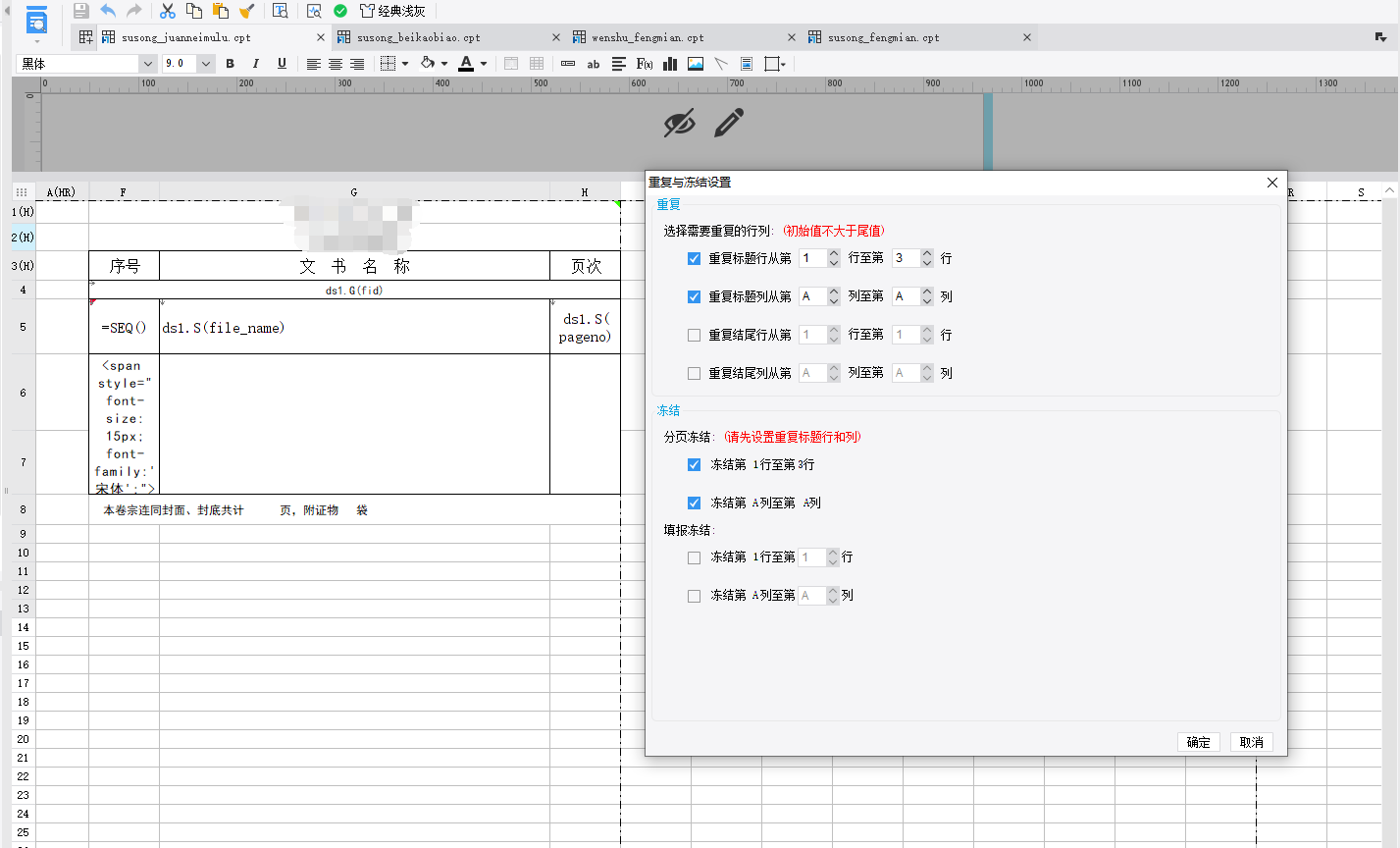1400x848 pixels.
Task: Insert slash line cell element
Action: coord(721,64)
